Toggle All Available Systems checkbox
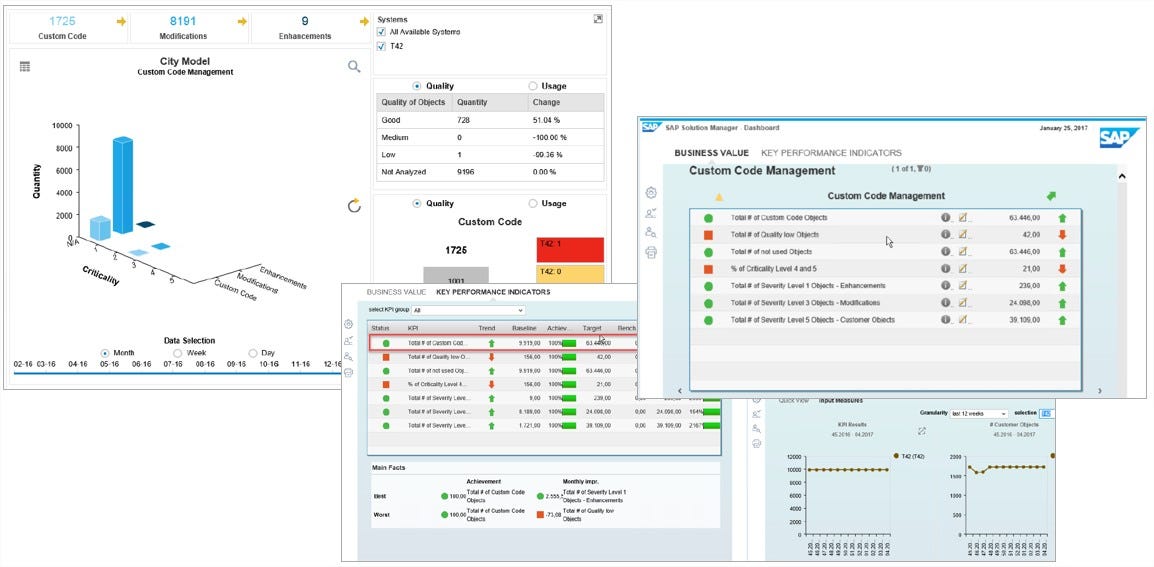The image size is (1154, 567). pos(381,32)
